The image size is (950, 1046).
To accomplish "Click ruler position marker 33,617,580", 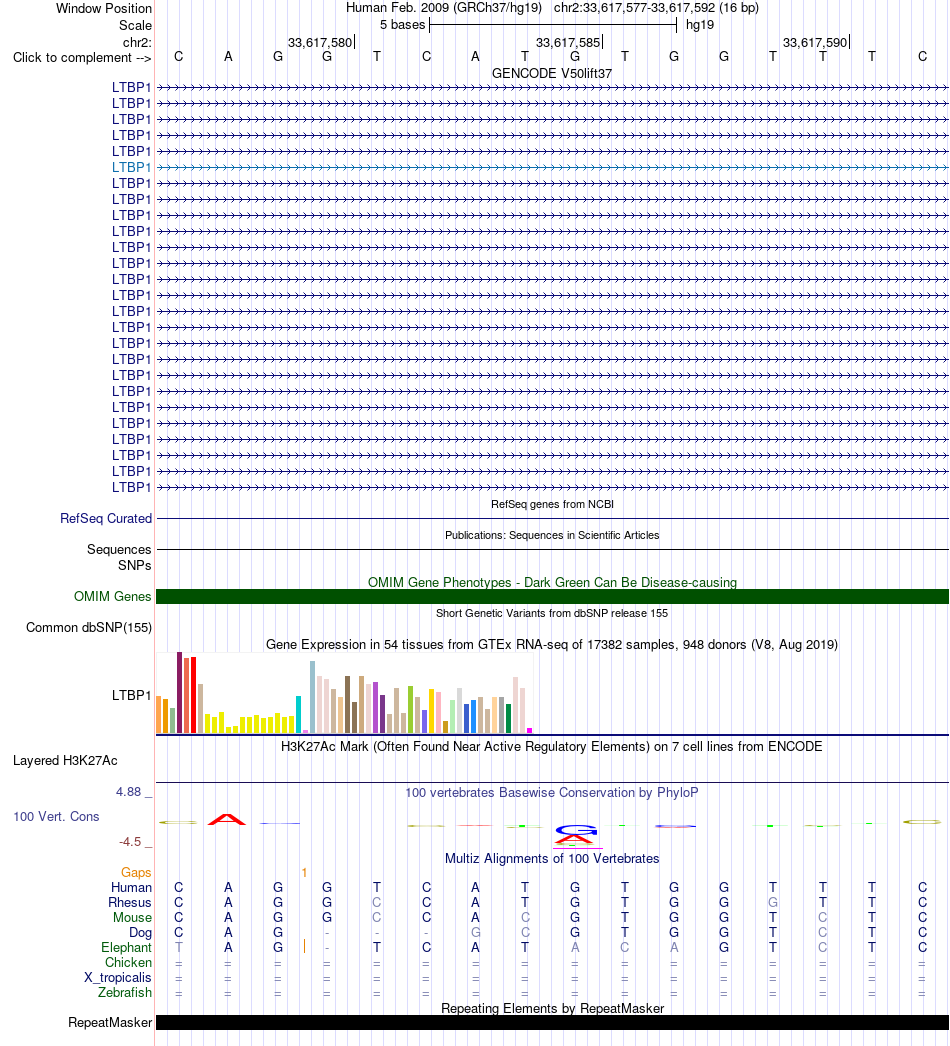I will (320, 43).
